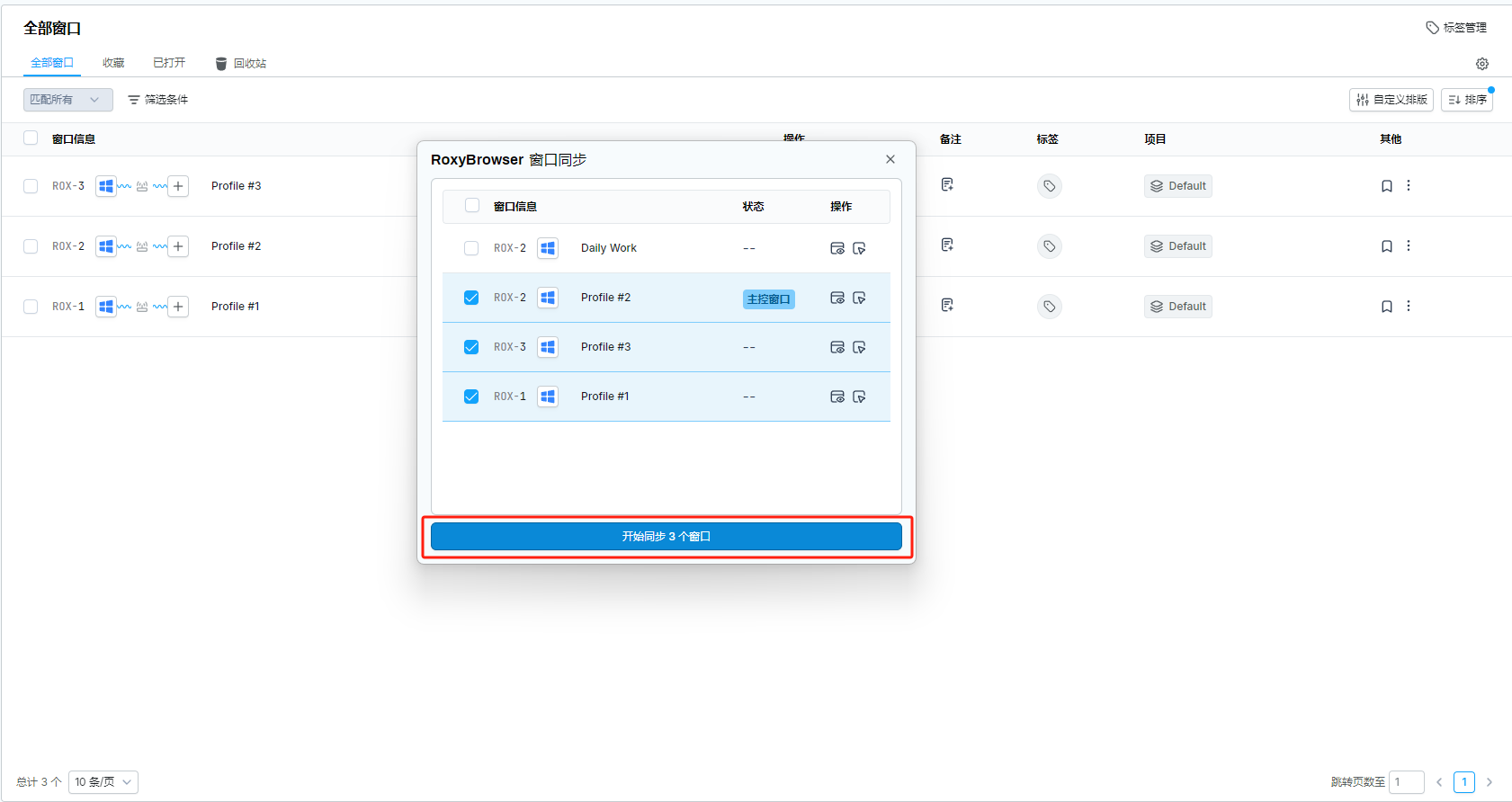Click the plus button in ROX-3 main row
The width and height of the screenshot is (1512, 802).
tap(178, 186)
